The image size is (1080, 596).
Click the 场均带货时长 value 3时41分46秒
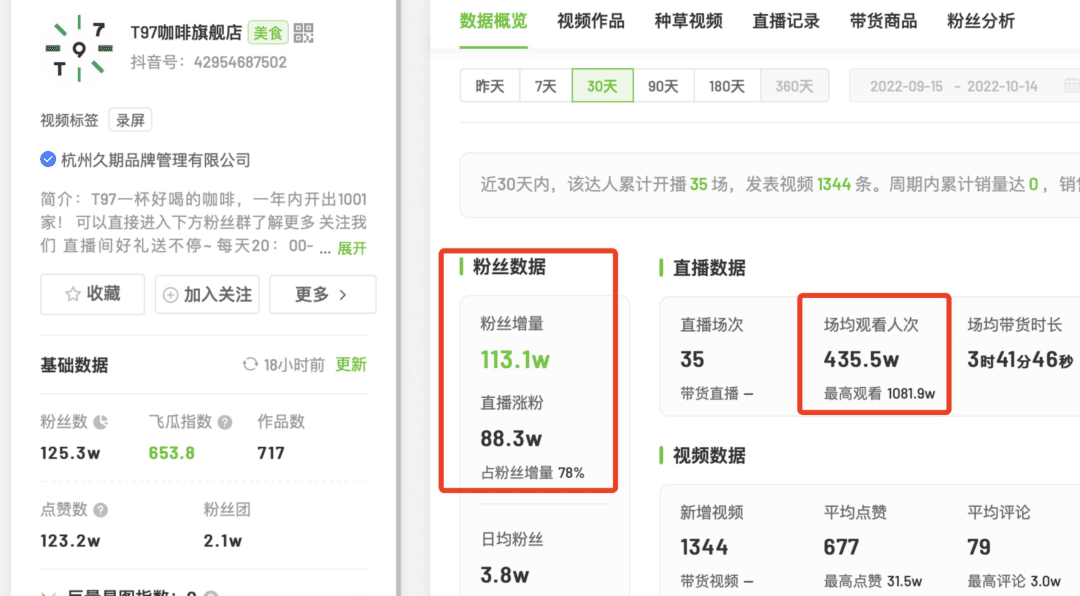click(x=1020, y=360)
